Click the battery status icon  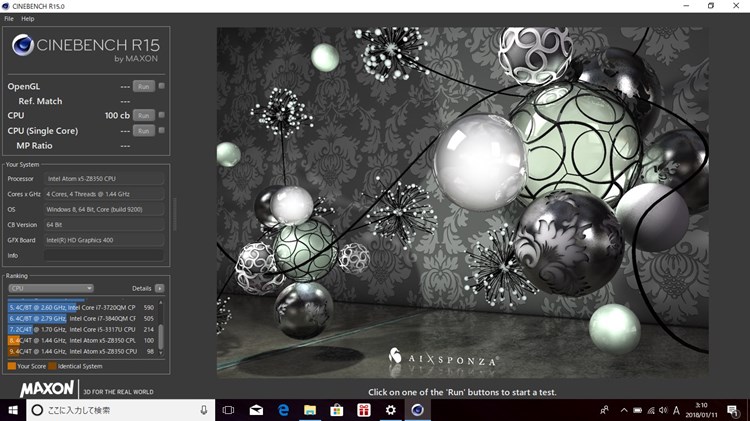pyautogui.click(x=638, y=410)
